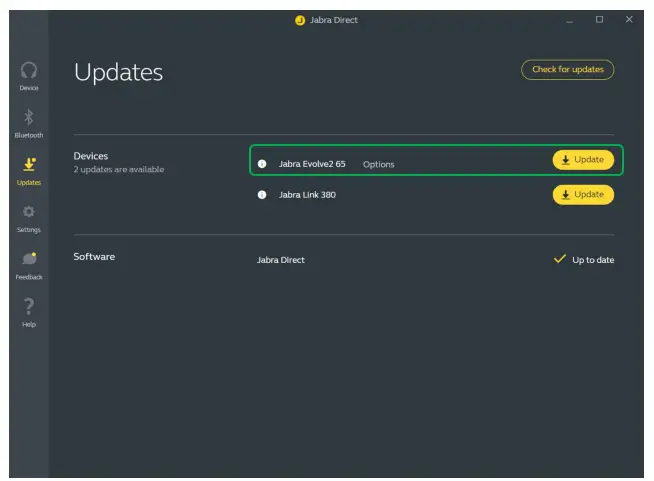Minimize the Jabra Direct window

569,20
